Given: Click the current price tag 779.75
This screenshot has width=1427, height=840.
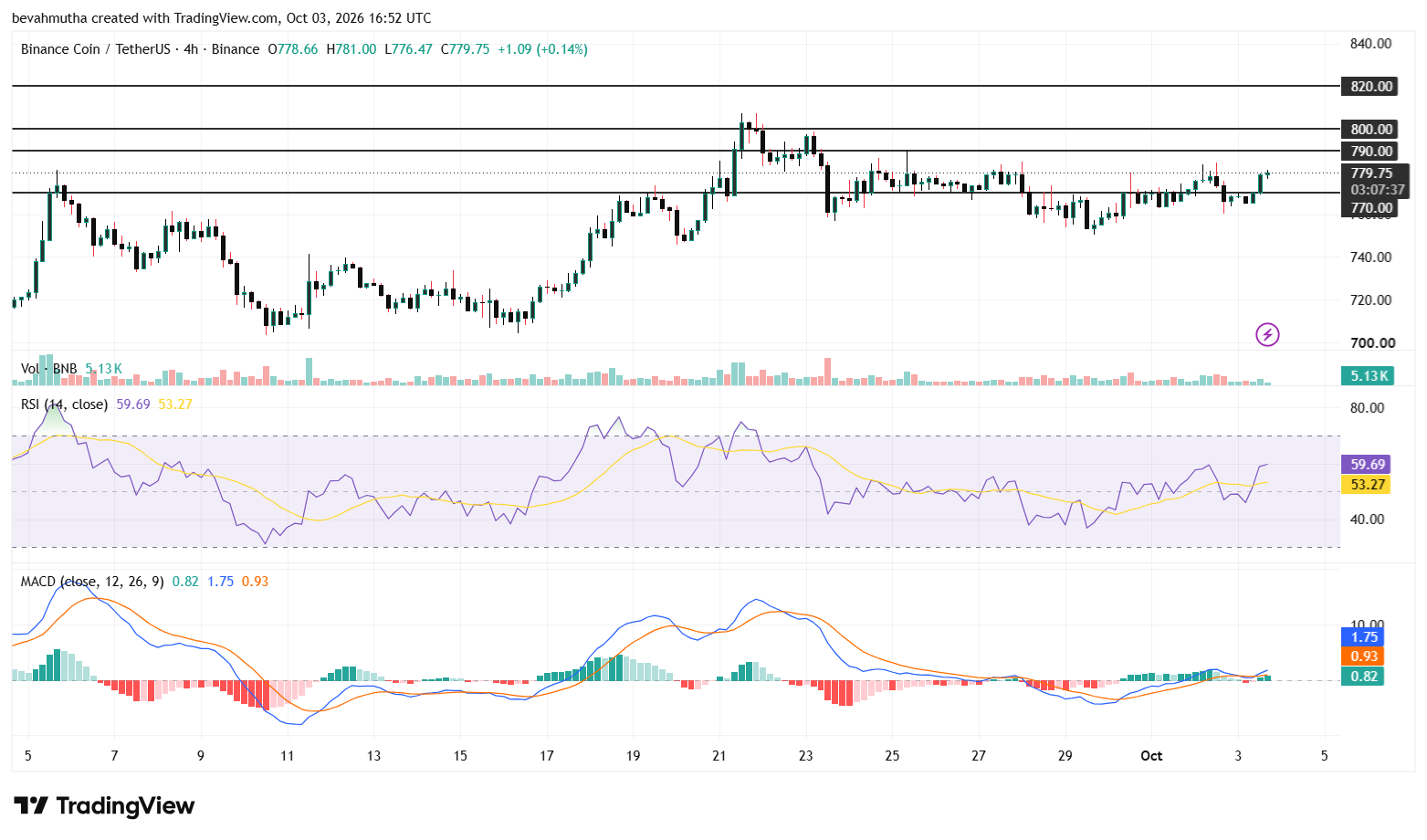Looking at the screenshot, I should (1372, 173).
